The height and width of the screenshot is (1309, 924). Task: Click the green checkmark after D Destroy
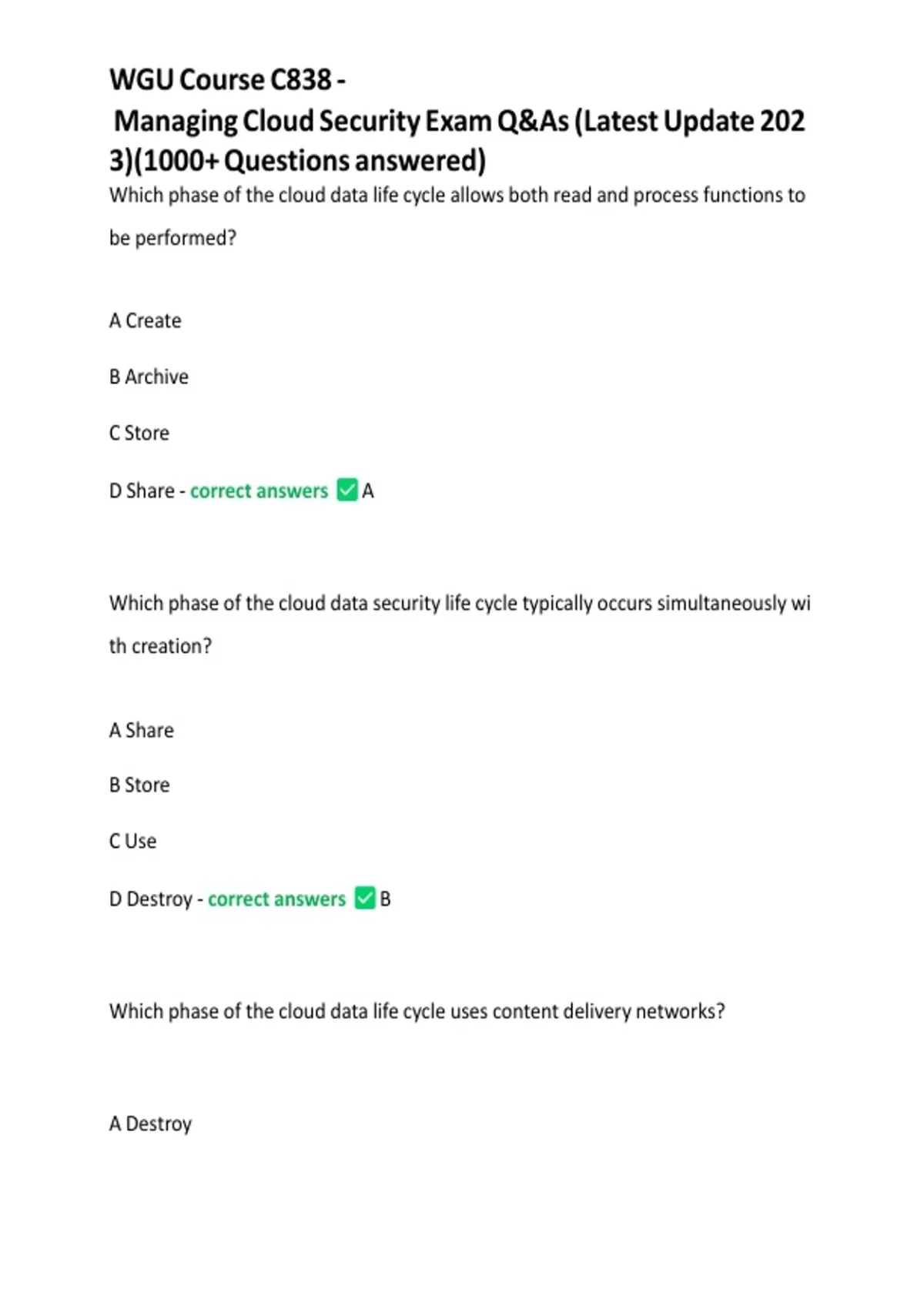click(365, 898)
